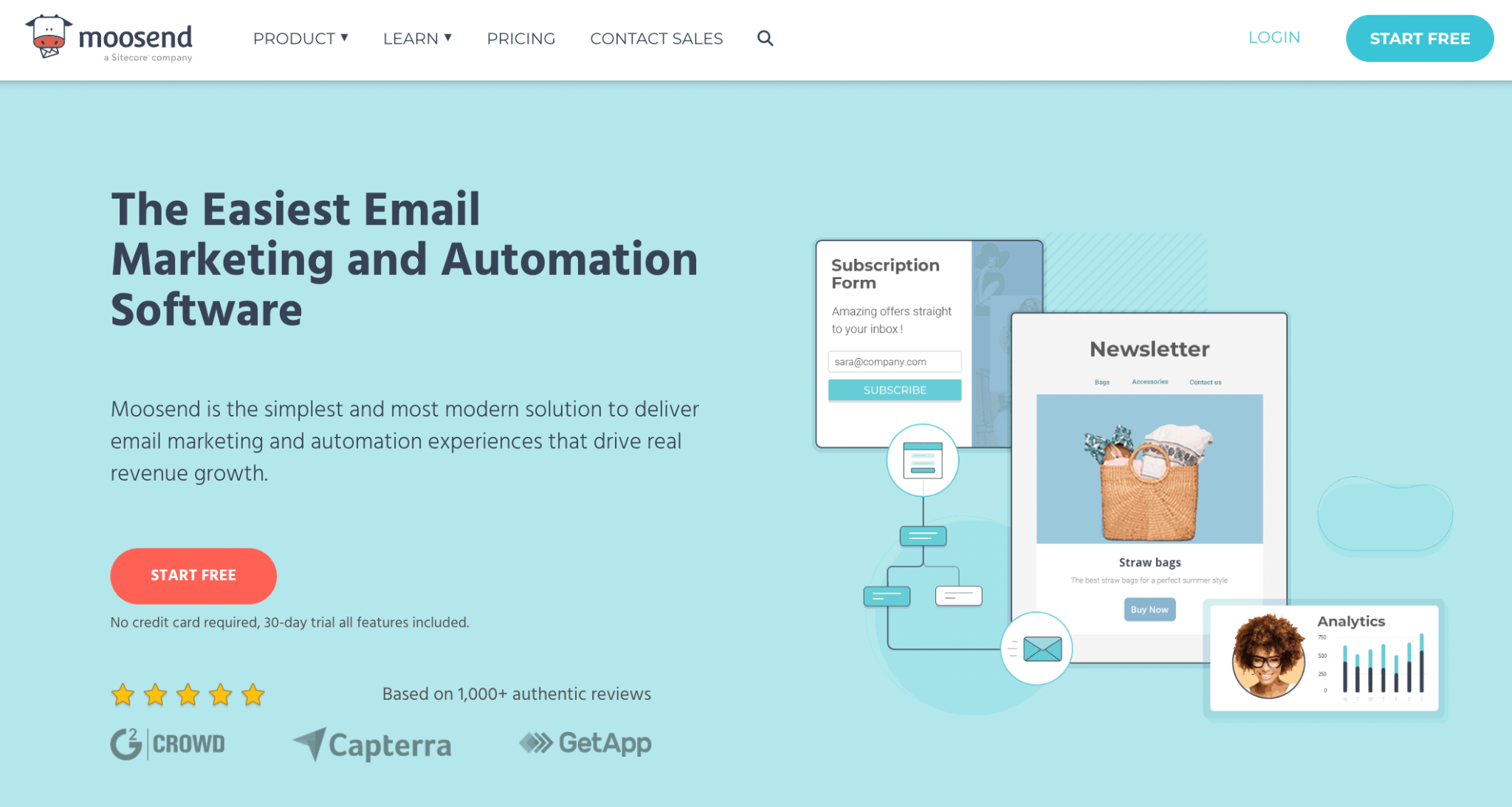
Task: Expand the PRODUCT dropdown menu
Action: (300, 38)
